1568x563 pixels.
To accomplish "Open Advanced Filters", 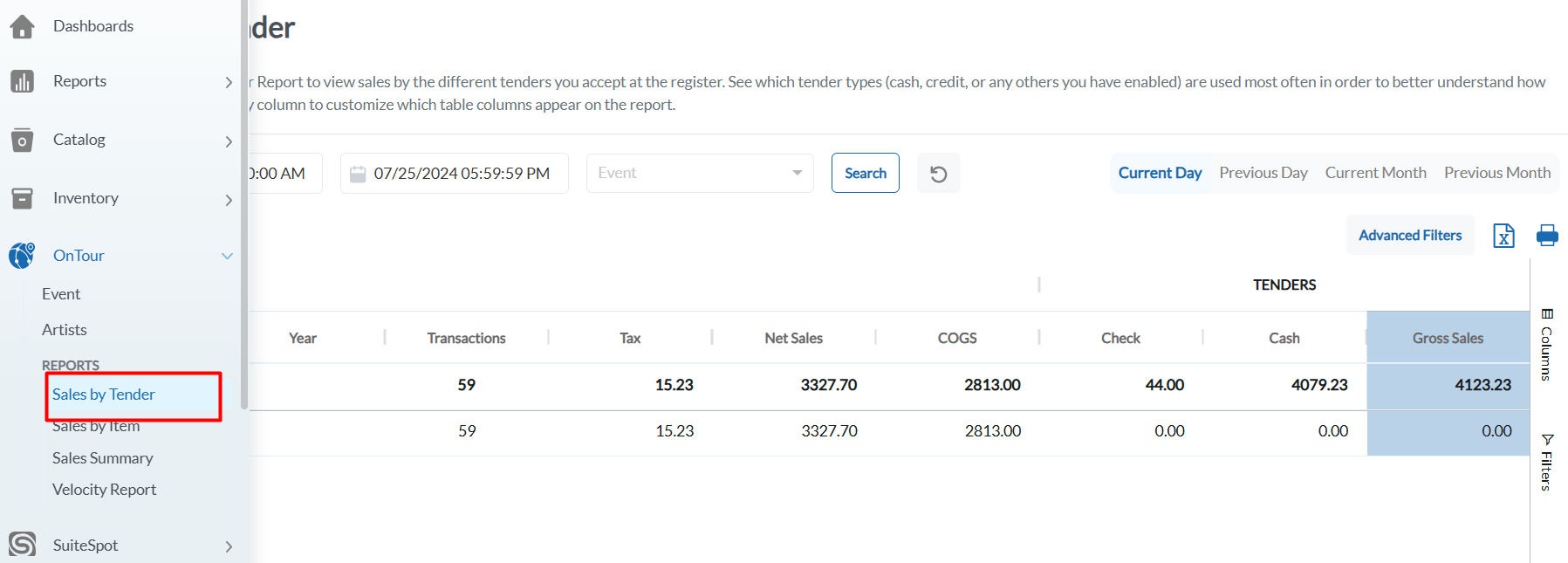I will [1410, 235].
